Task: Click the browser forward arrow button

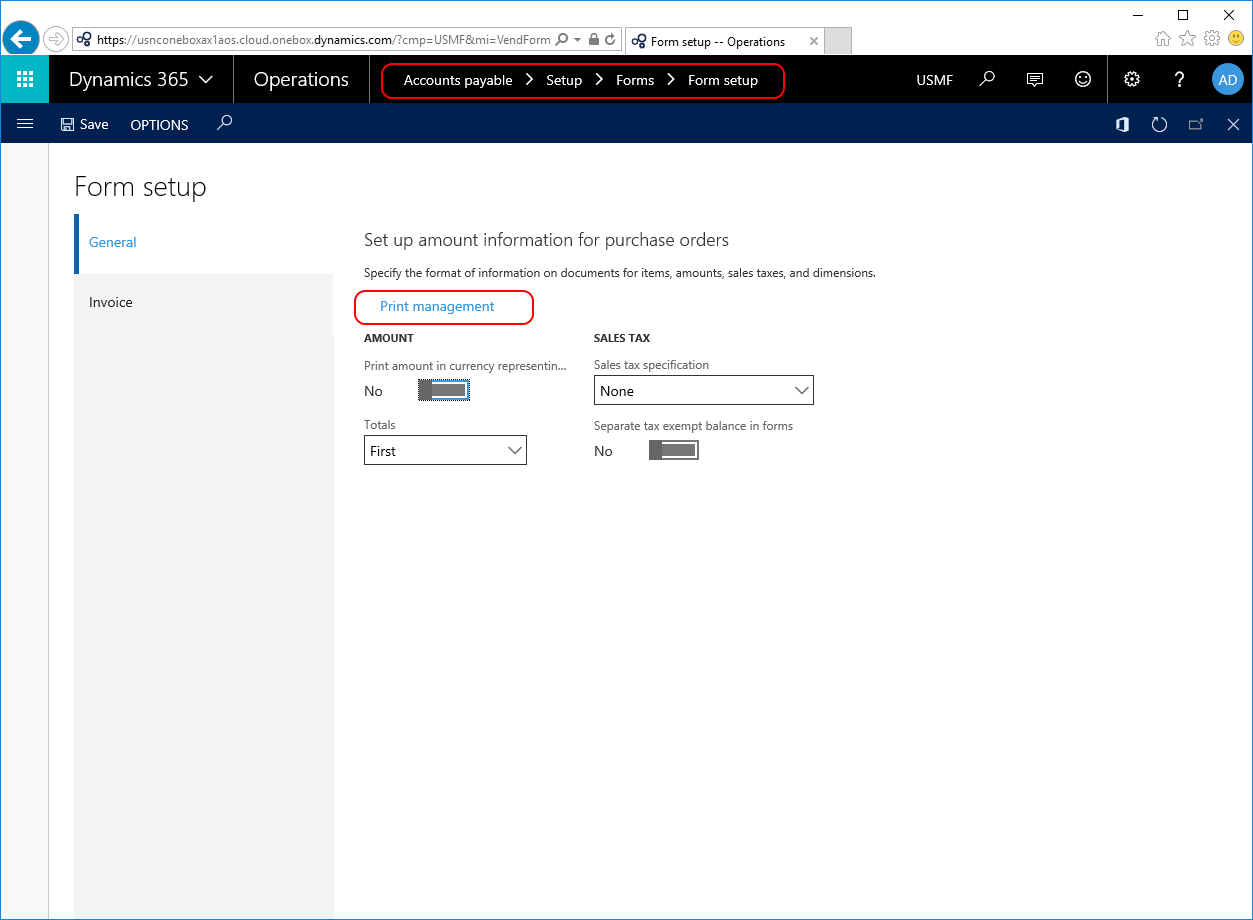Action: click(x=56, y=40)
